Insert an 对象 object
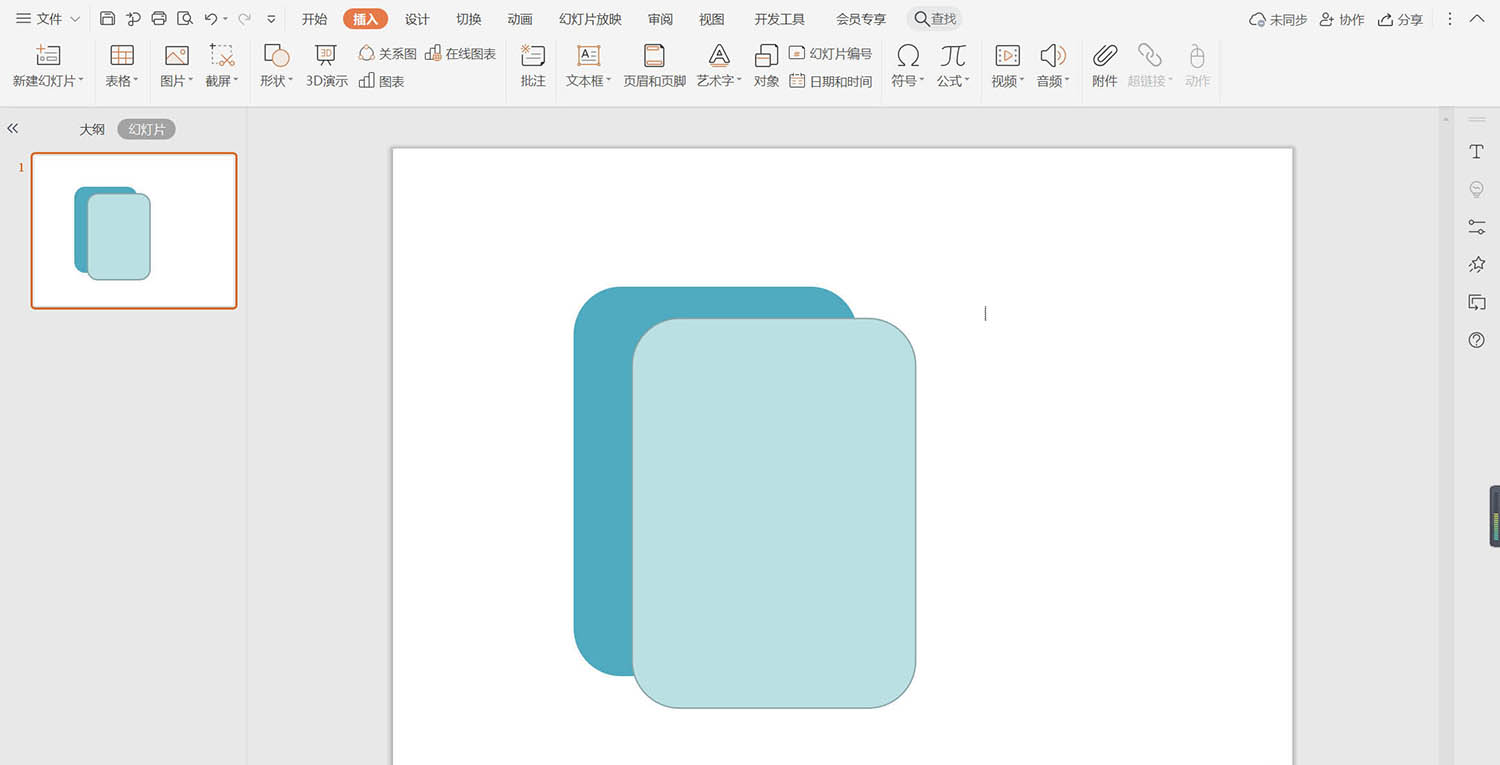 click(766, 64)
